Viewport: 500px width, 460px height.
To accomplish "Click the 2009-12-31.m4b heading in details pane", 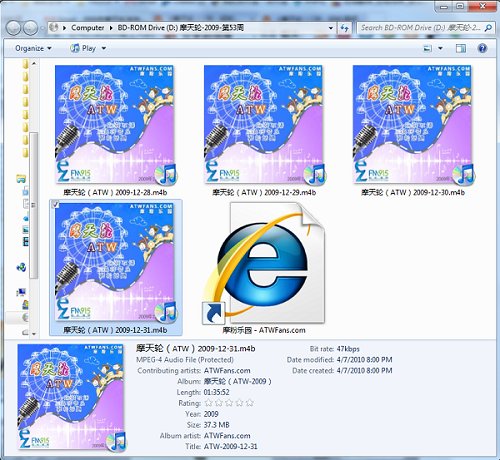I will pyautogui.click(x=195, y=349).
